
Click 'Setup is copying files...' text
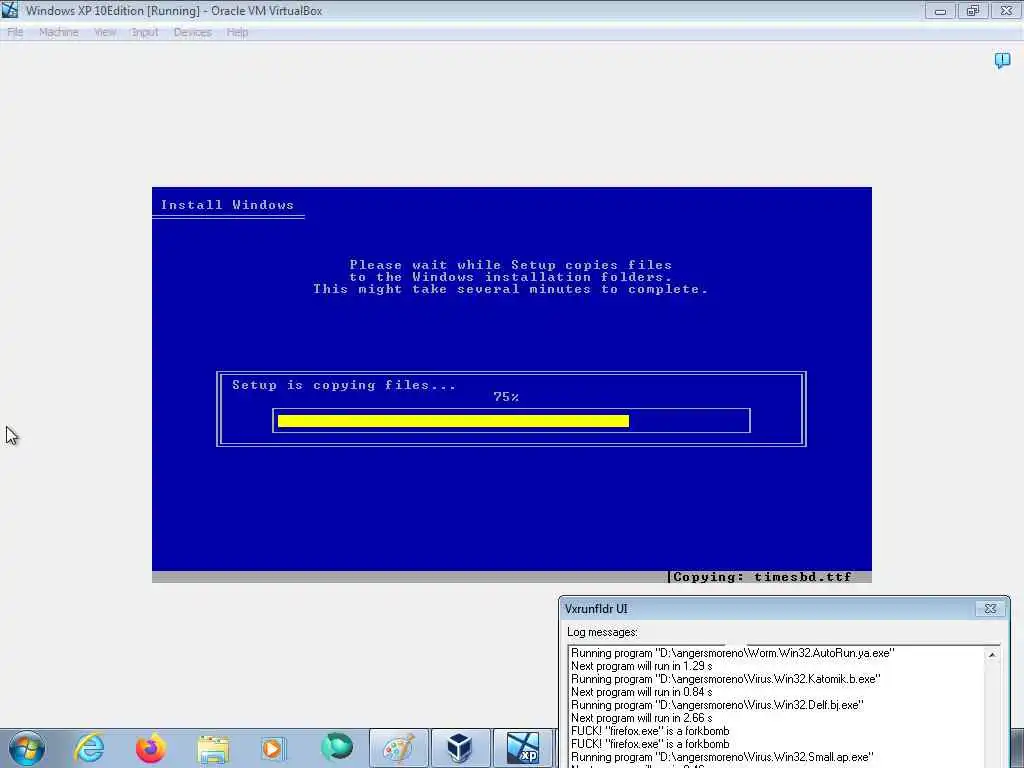(344, 385)
